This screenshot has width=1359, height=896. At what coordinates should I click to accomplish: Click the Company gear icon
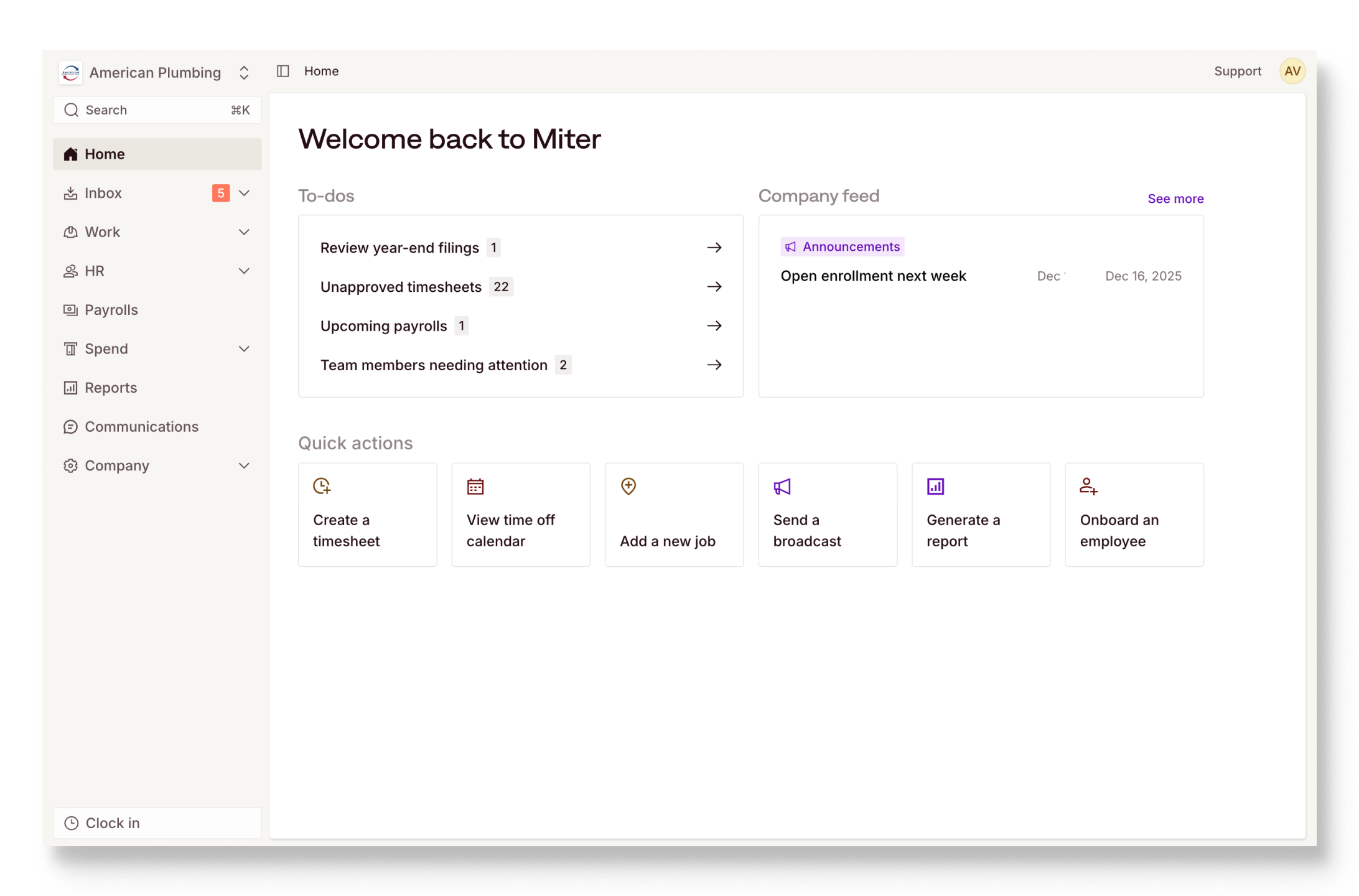[x=70, y=466]
